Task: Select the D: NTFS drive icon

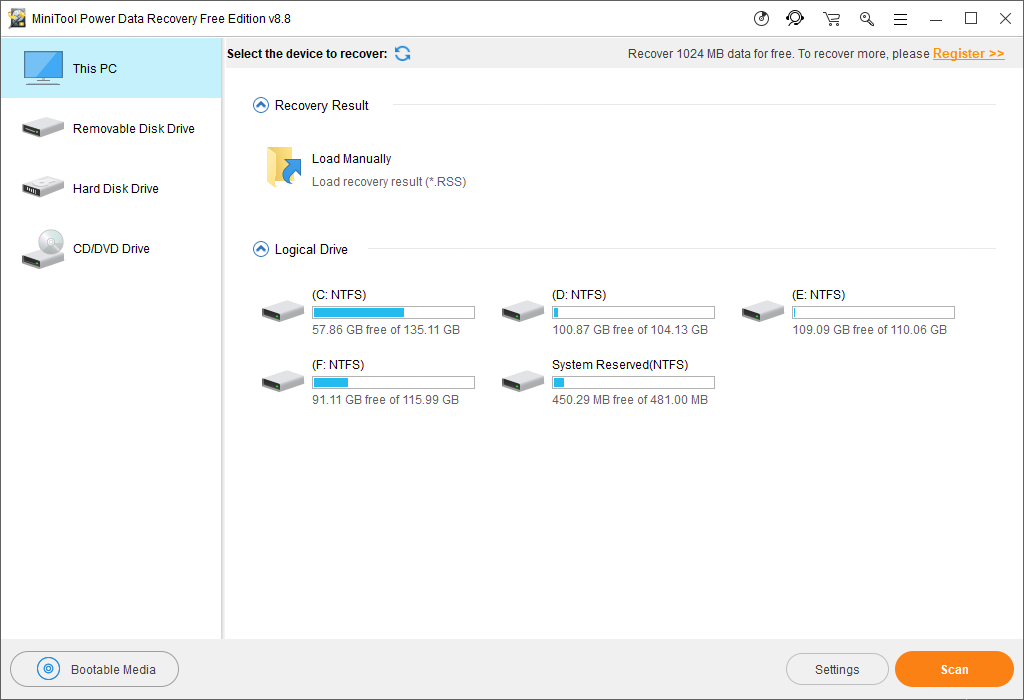Action: click(523, 311)
